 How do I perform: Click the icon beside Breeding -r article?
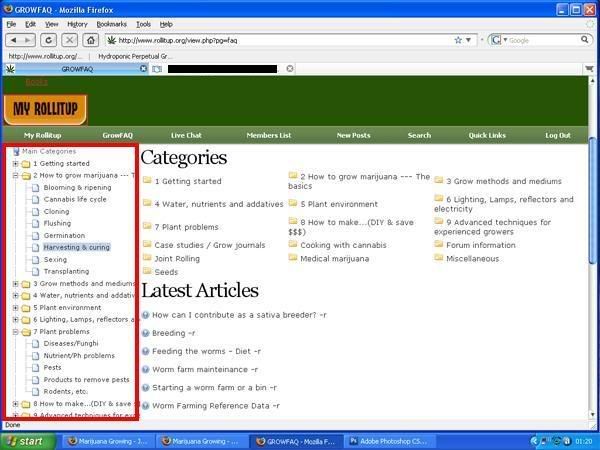point(145,333)
